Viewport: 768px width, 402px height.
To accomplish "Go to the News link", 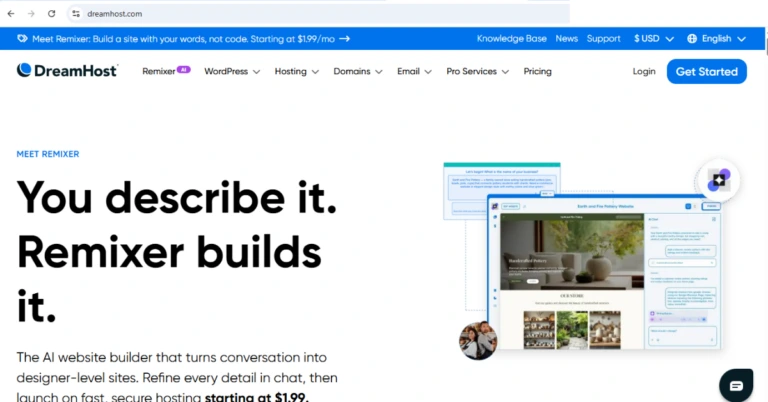I will coord(567,39).
